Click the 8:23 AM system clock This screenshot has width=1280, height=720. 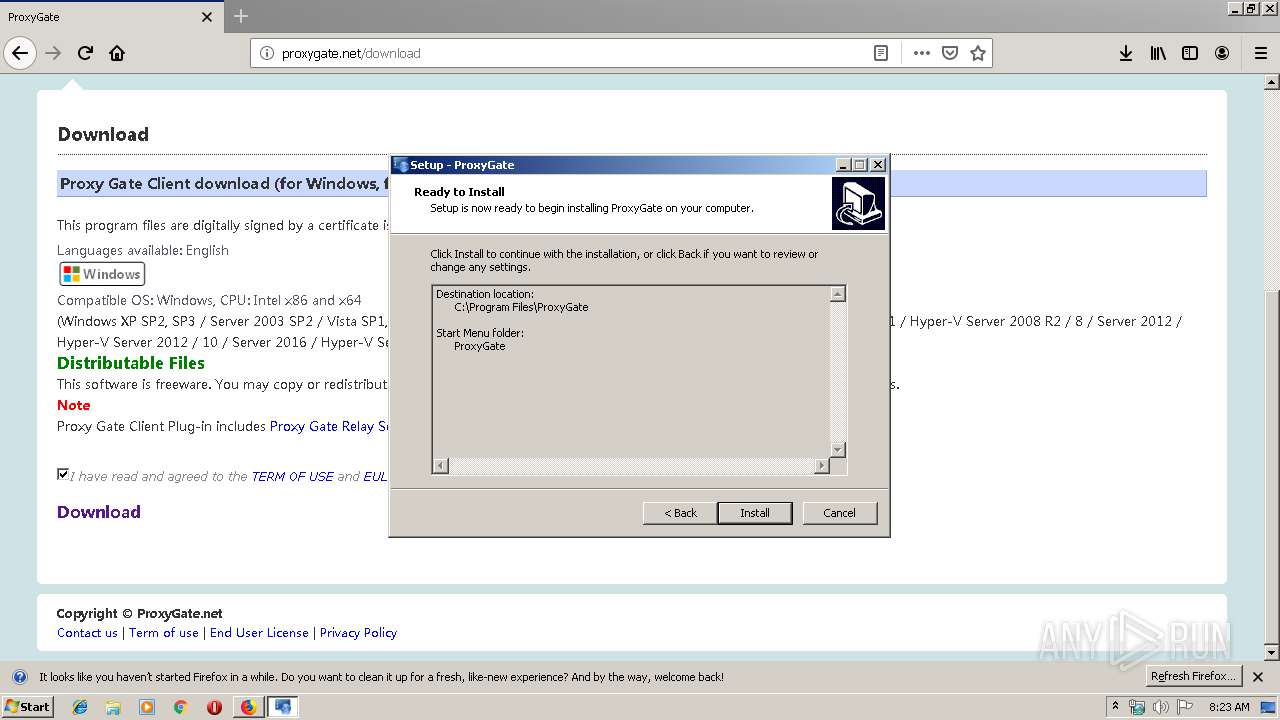point(1229,707)
